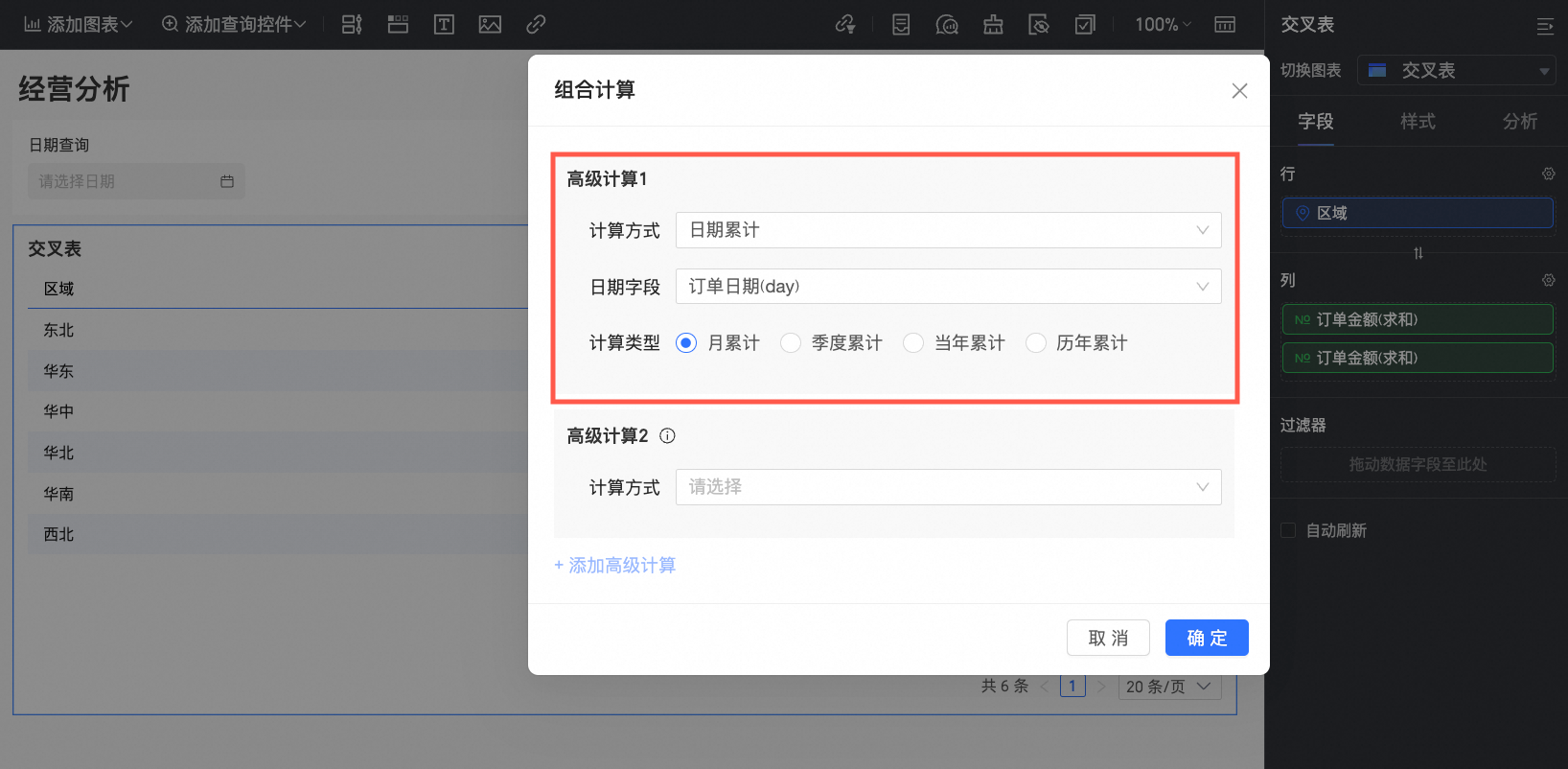
Task: Switch to the 分析 tab
Action: pyautogui.click(x=1520, y=121)
